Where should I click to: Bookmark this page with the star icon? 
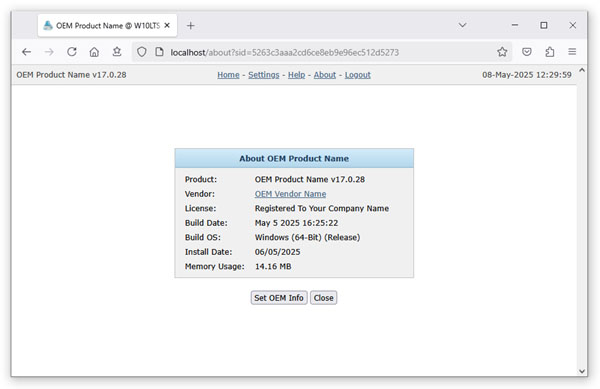click(x=502, y=52)
